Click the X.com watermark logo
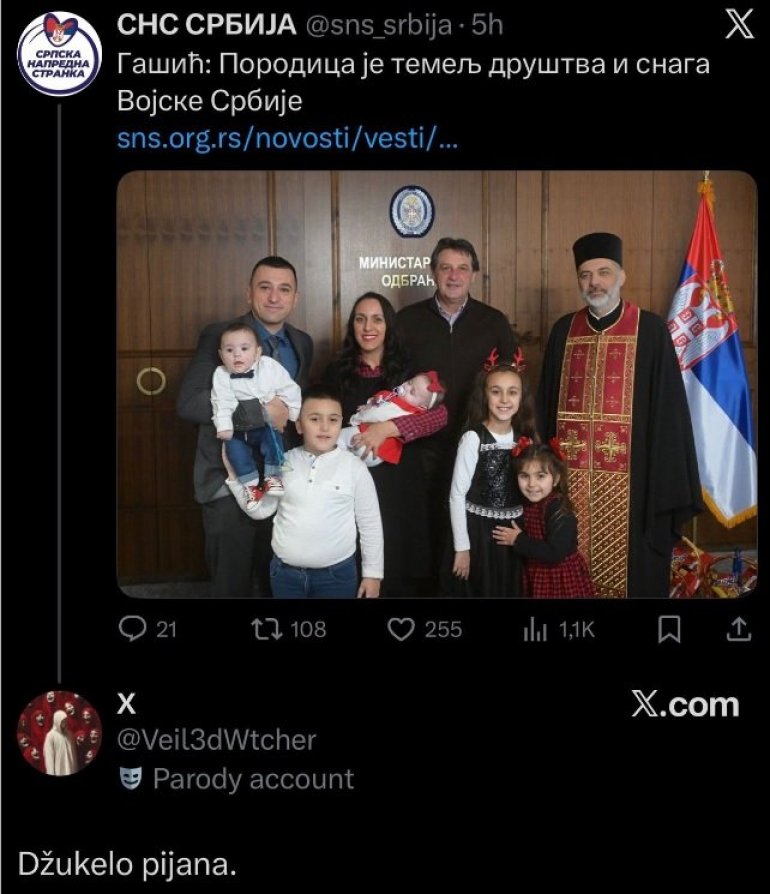 [x=685, y=705]
